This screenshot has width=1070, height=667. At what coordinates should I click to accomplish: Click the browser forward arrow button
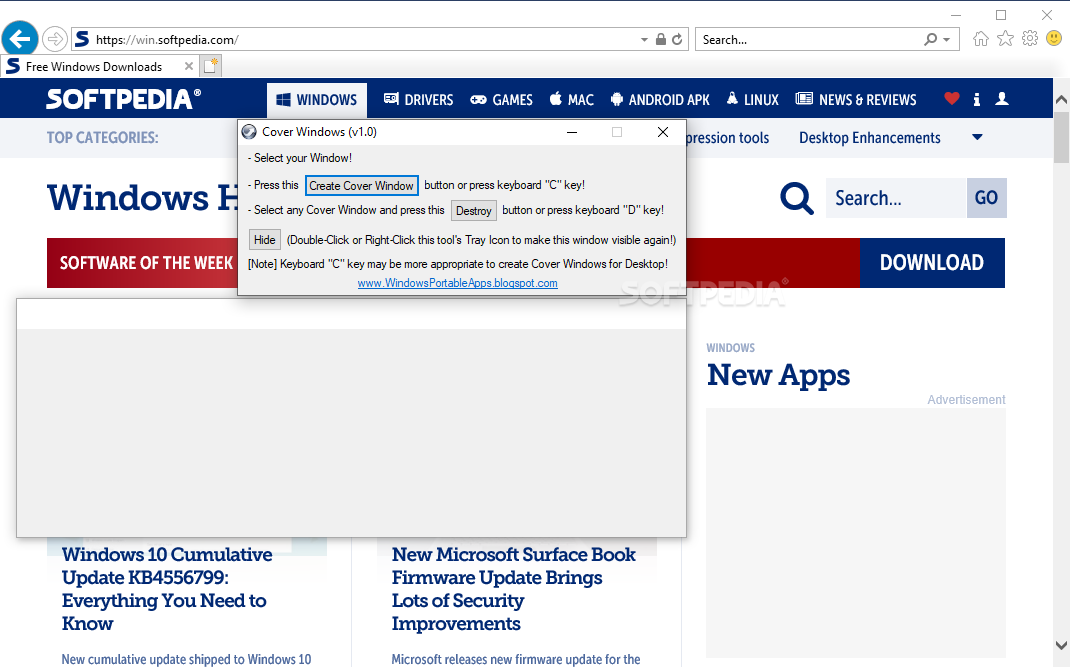(55, 39)
